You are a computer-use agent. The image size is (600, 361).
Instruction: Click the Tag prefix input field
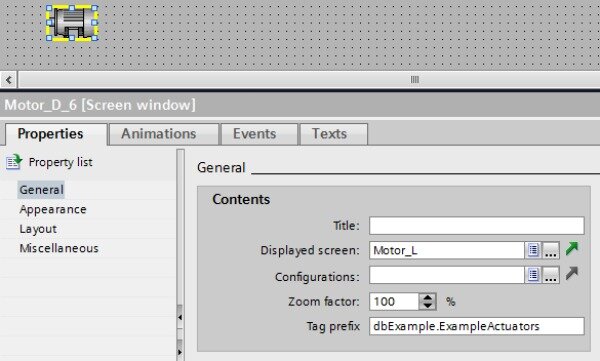point(476,326)
